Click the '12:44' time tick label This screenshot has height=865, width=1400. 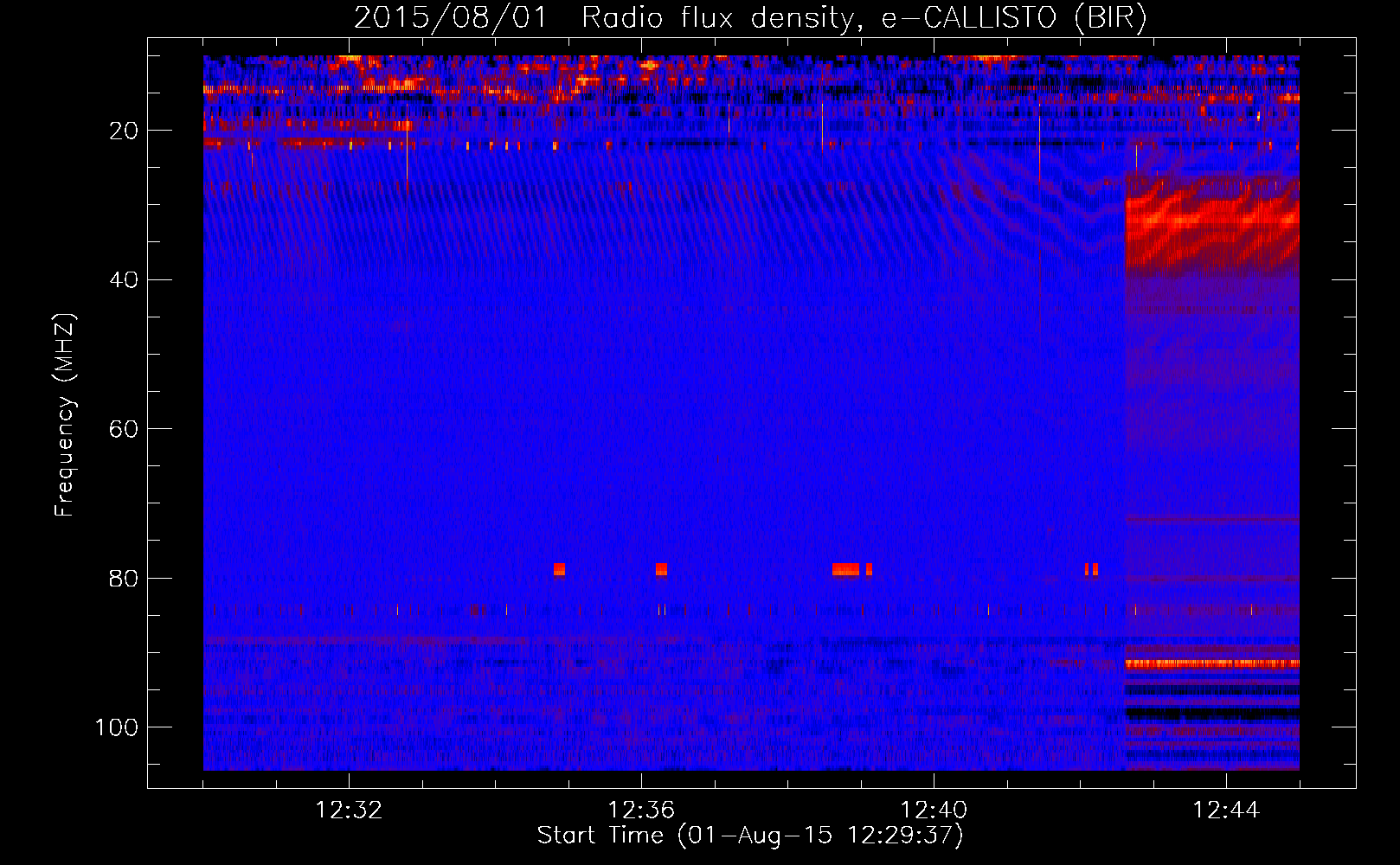tap(1226, 811)
